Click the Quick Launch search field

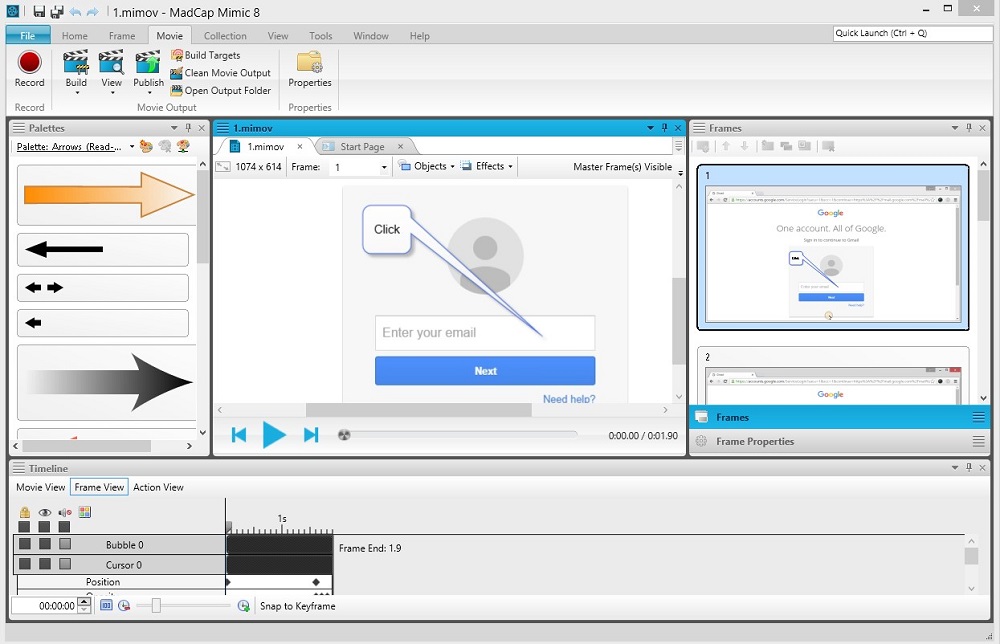tap(913, 33)
